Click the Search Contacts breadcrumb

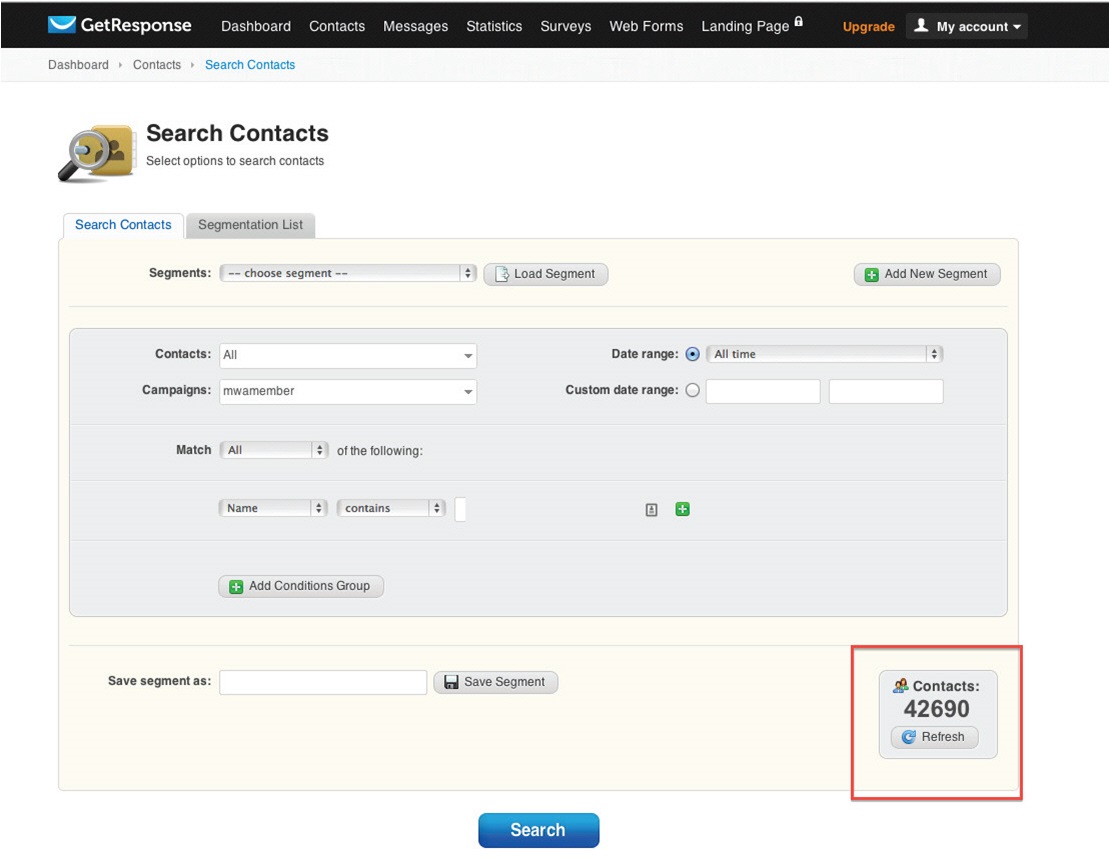pyautogui.click(x=250, y=64)
